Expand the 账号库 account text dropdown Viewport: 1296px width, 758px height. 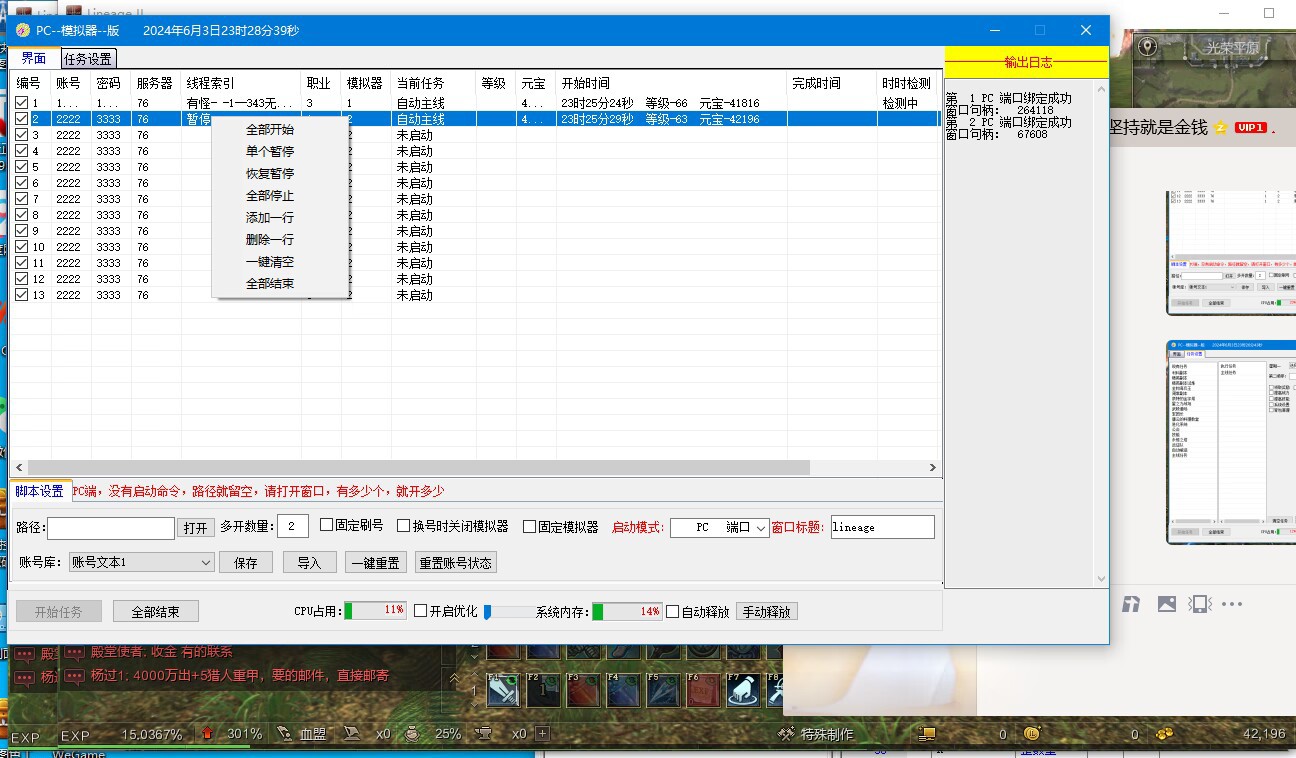click(206, 563)
